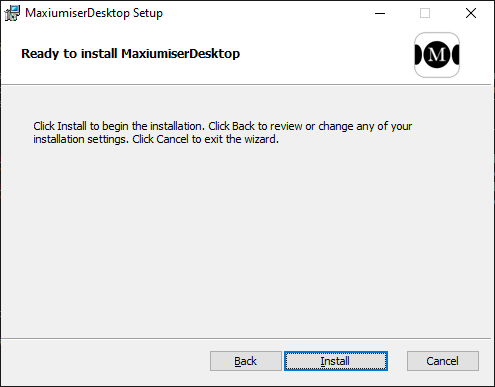
Task: Click the round black M logo
Action: (437, 54)
